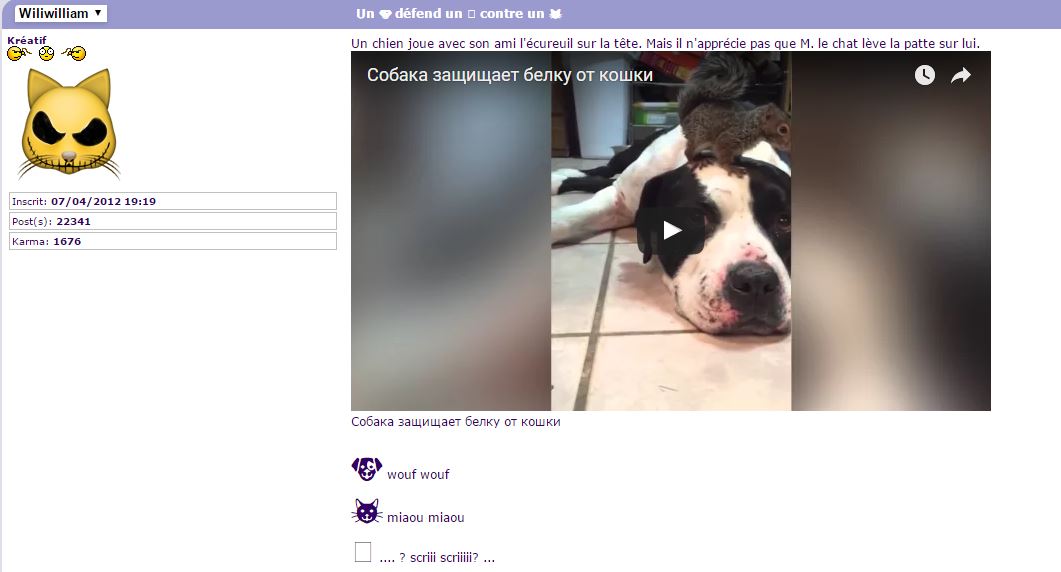Click the Watch Later clock icon
Image resolution: width=1061 pixels, height=572 pixels.
(924, 75)
